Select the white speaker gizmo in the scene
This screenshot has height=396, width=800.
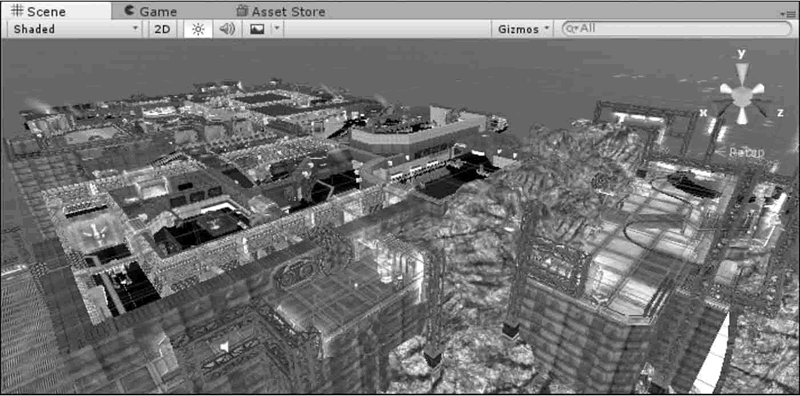pyautogui.click(x=223, y=347)
